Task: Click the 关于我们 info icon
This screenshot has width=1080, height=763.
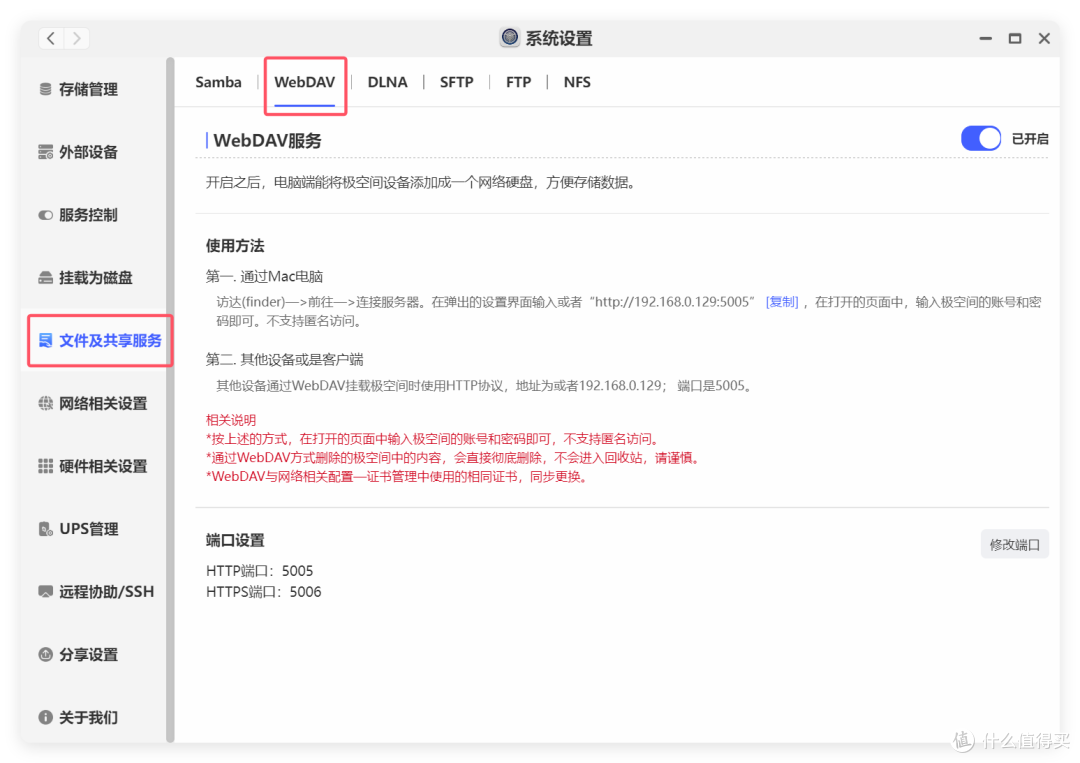Action: coord(45,718)
